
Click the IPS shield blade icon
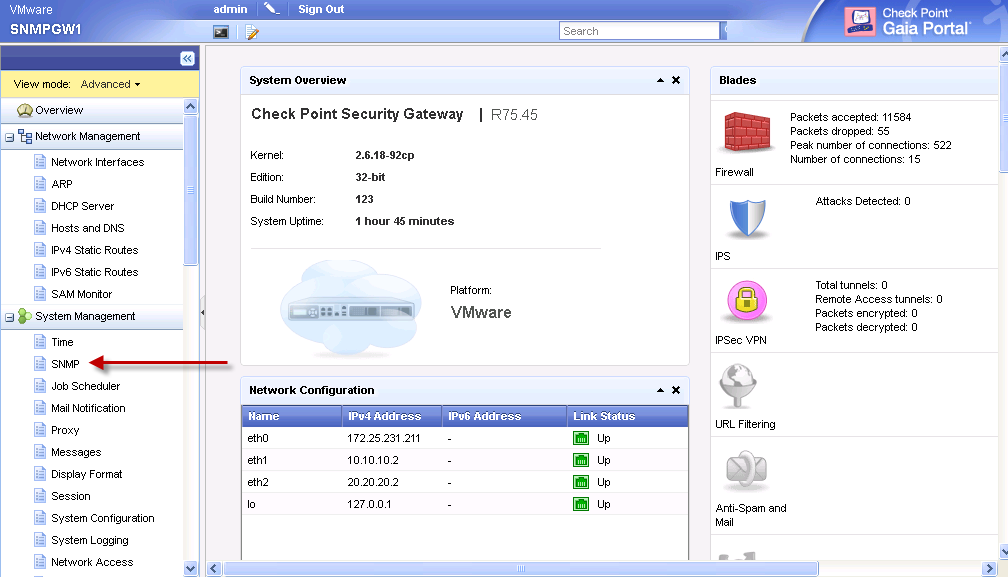click(747, 217)
